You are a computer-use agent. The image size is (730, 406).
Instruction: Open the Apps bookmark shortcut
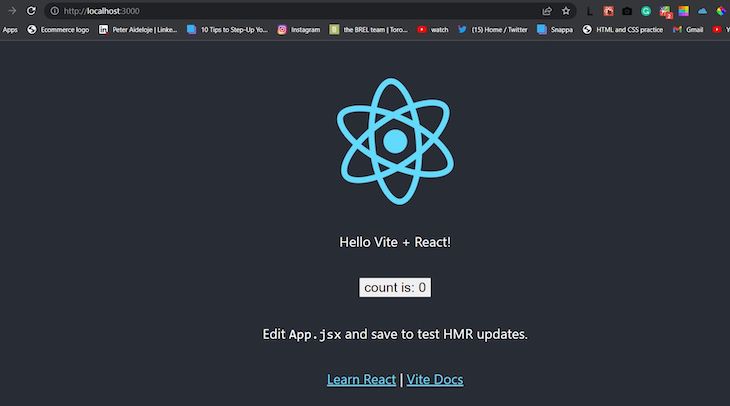point(10,30)
